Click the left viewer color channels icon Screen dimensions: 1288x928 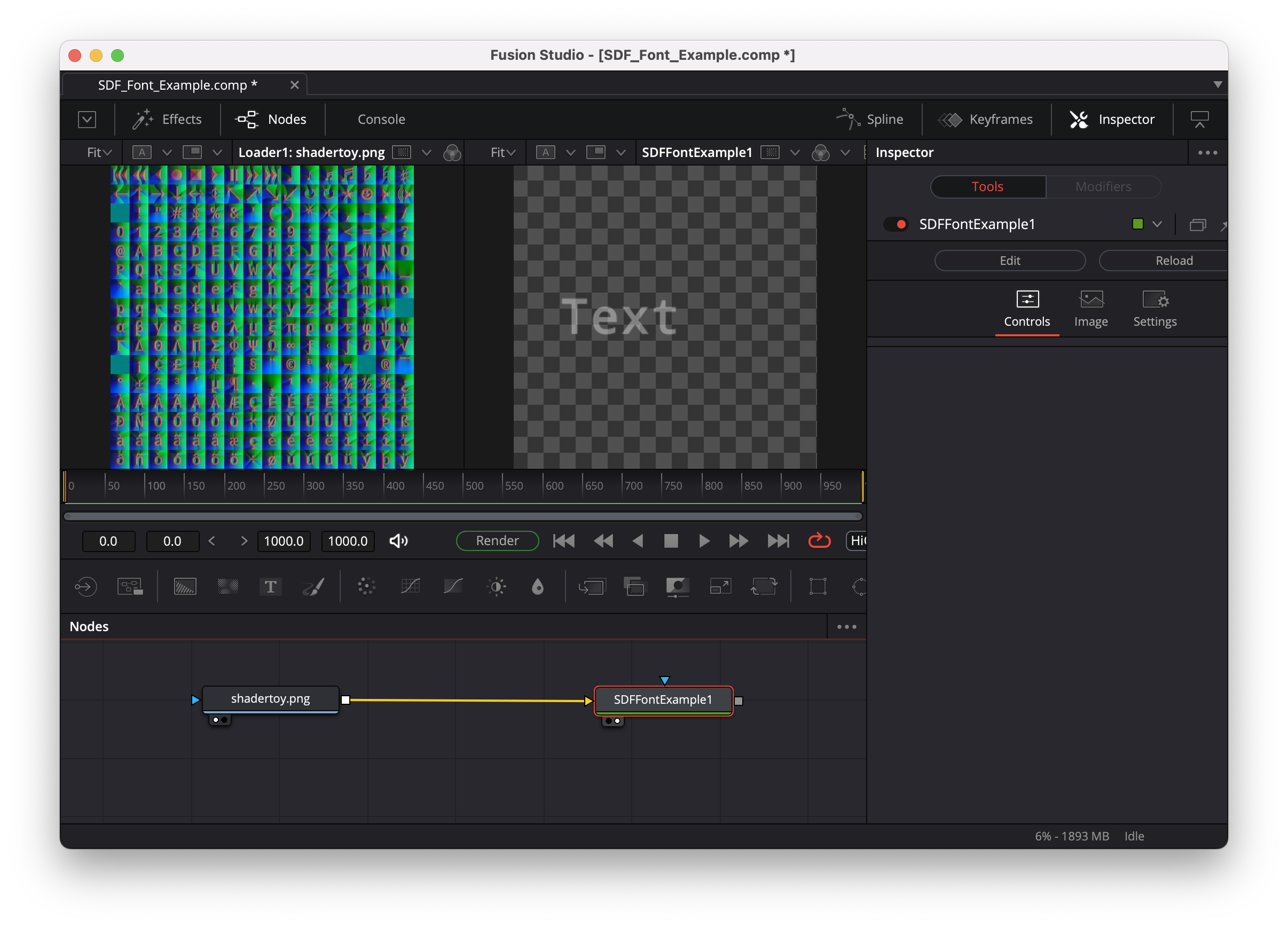[452, 152]
